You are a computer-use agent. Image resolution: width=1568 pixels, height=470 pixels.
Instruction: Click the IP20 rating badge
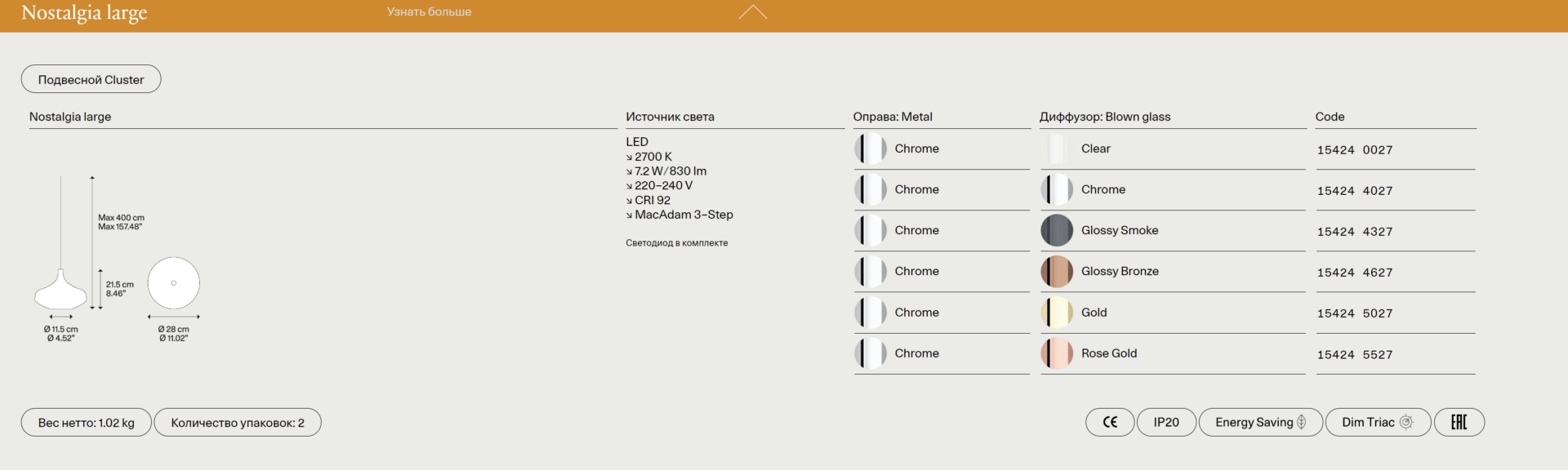point(1165,422)
